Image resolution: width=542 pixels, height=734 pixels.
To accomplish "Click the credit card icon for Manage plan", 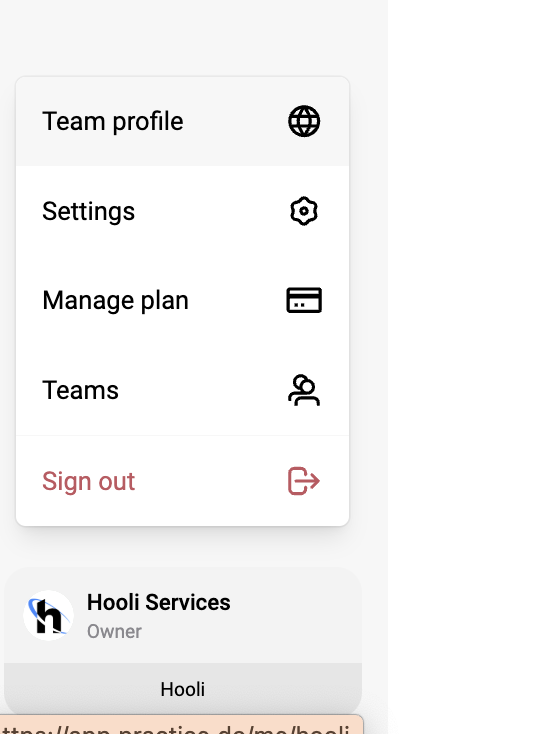I will tap(304, 300).
